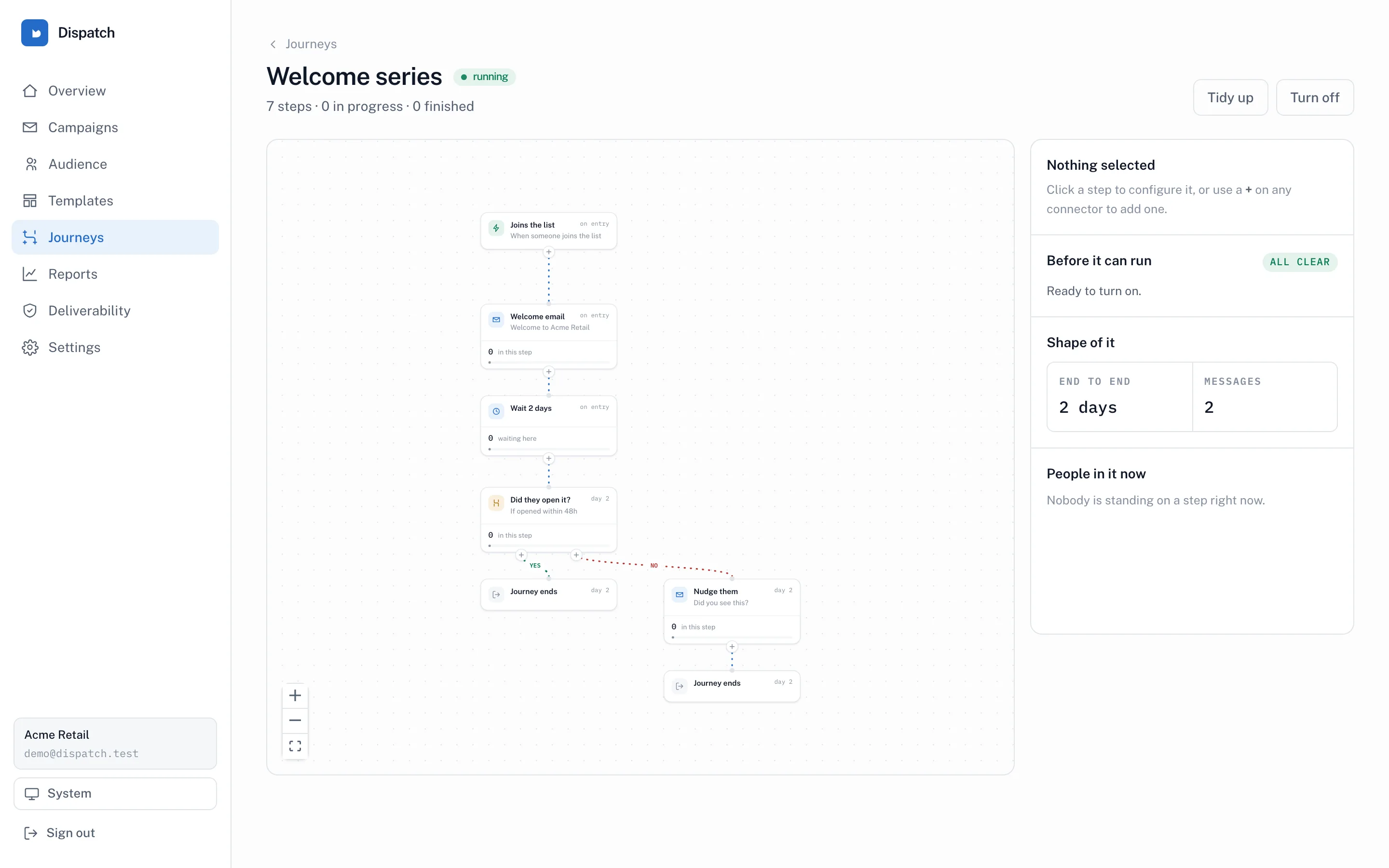Select the Joins the list step

[549, 231]
